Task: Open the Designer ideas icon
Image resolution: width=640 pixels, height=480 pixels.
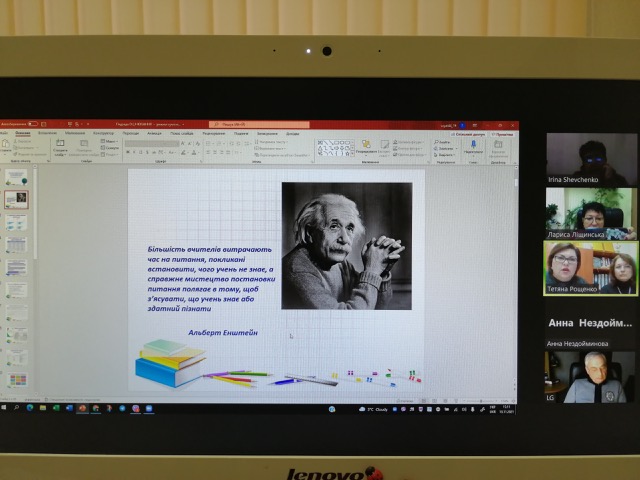Action: pyautogui.click(x=499, y=146)
